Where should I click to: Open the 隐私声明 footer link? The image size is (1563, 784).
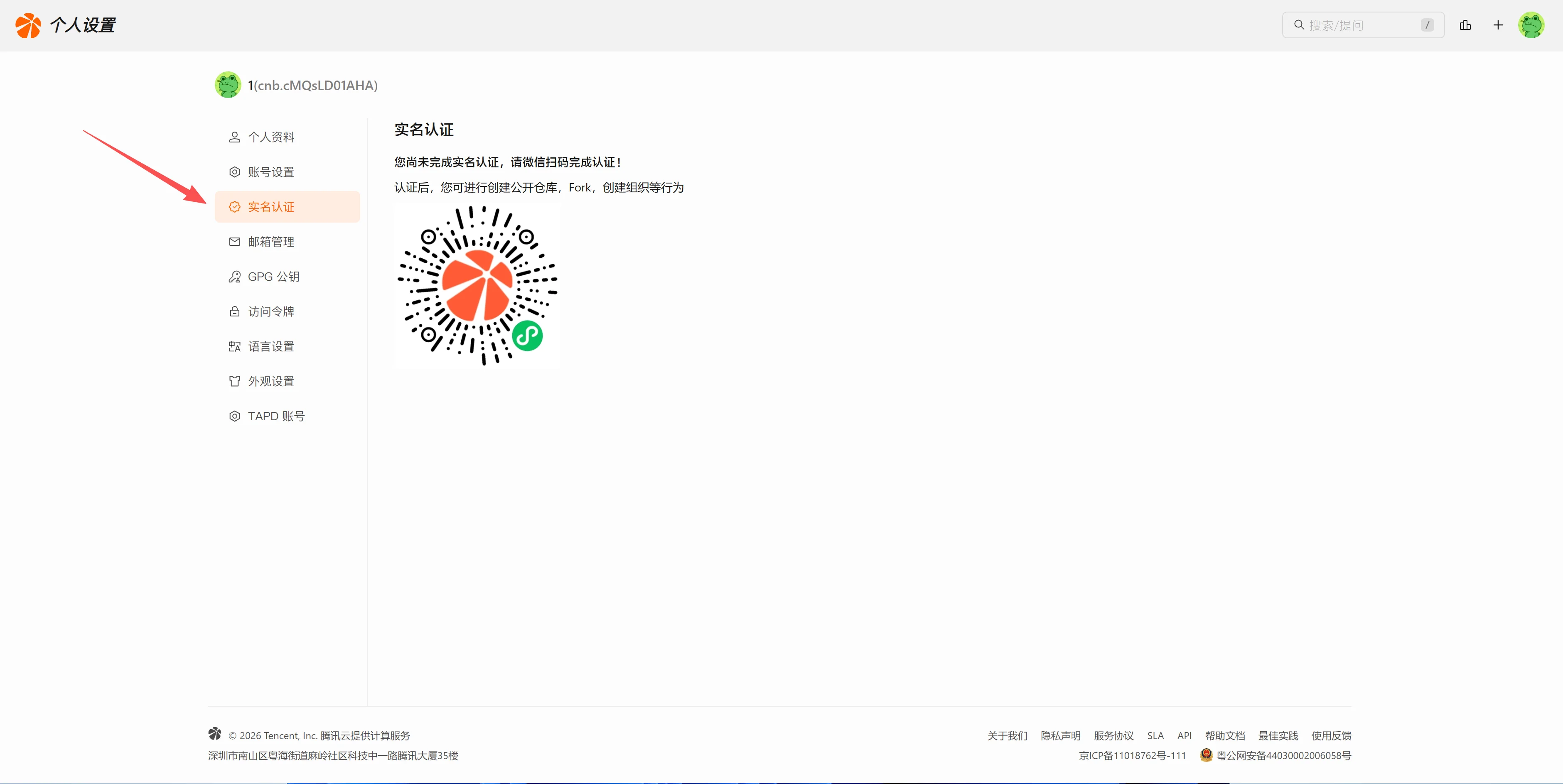(x=1061, y=735)
